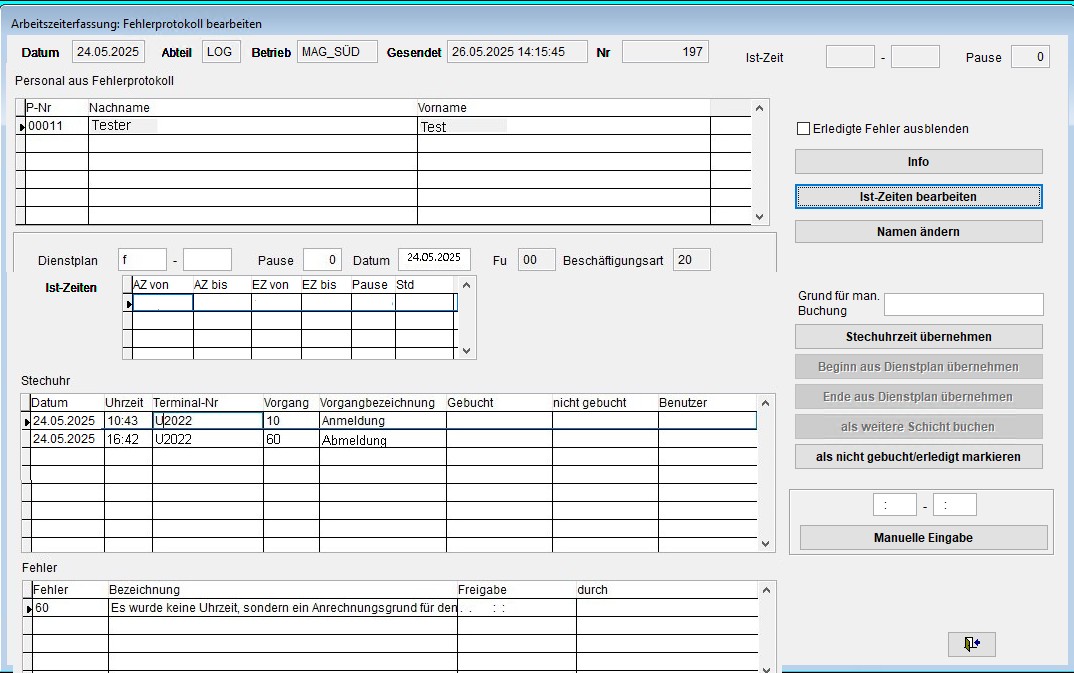Click Terminal-Nr U2022 in Abmeldung row

pyautogui.click(x=208, y=439)
